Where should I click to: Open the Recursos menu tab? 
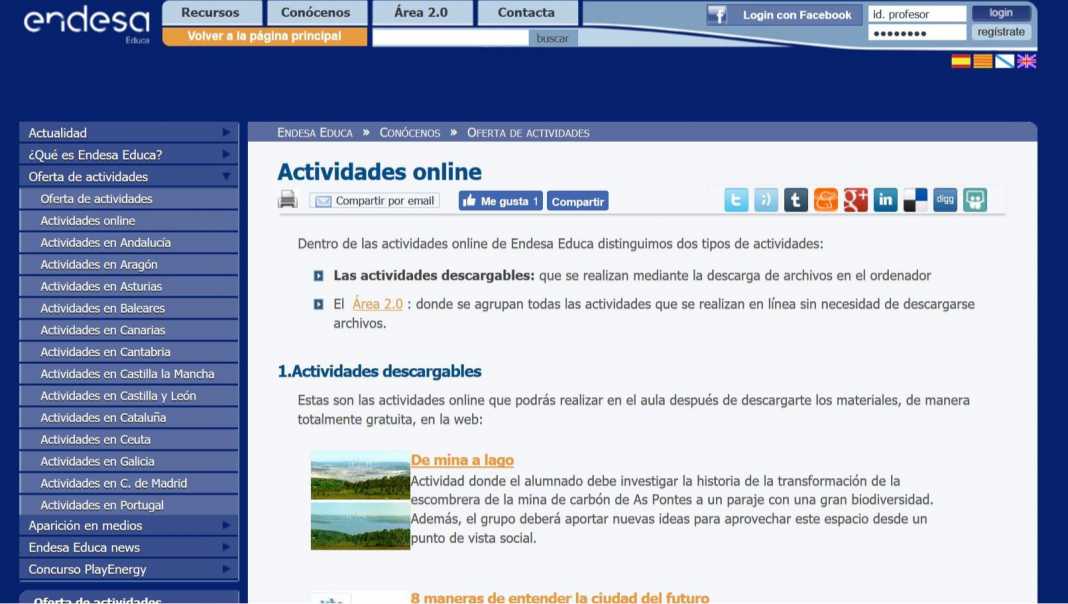[x=210, y=13]
